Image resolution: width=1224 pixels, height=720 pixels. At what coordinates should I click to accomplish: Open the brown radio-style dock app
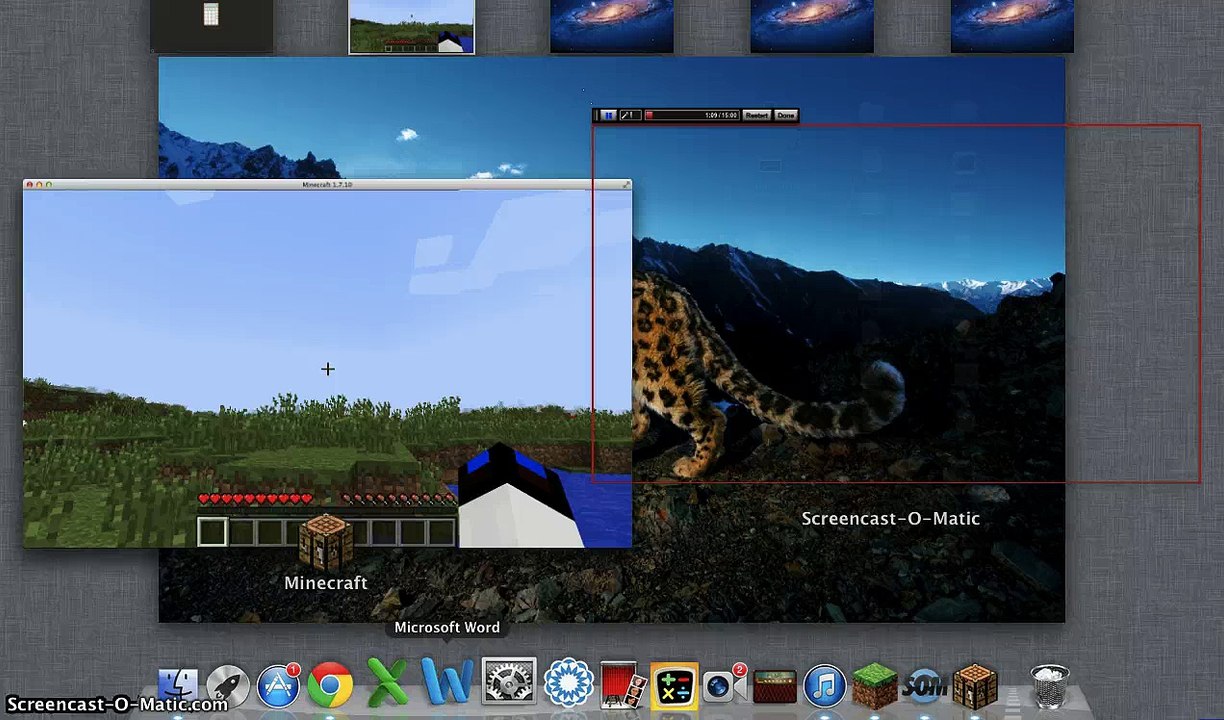pos(775,686)
